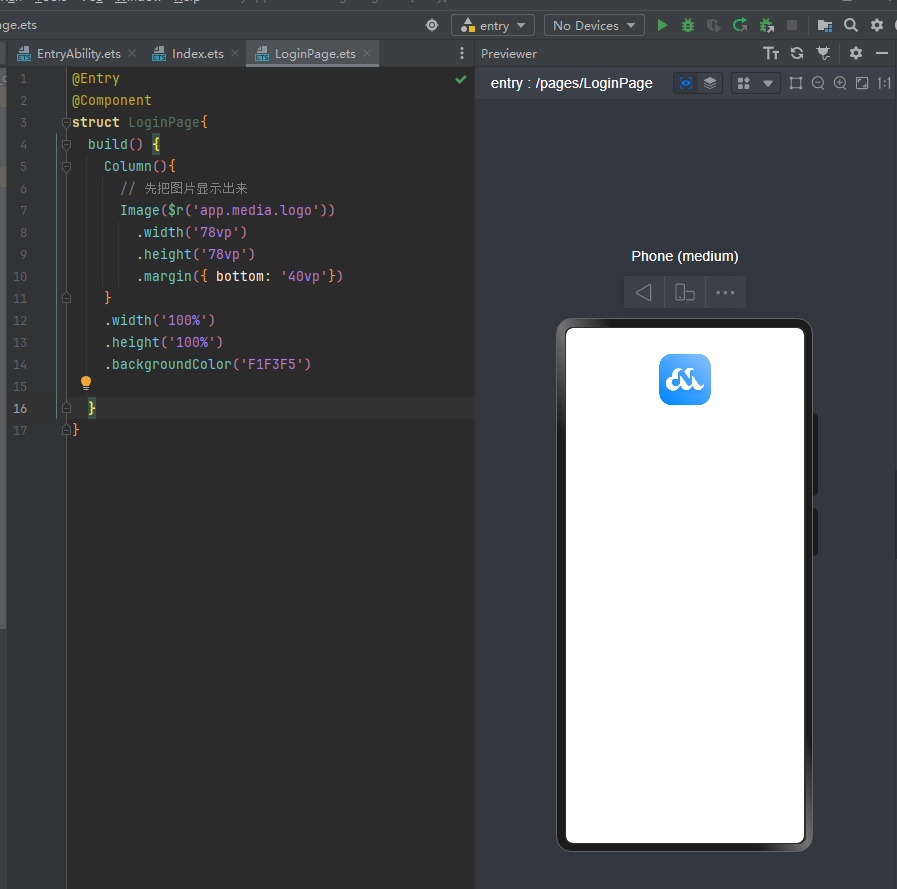Image resolution: width=897 pixels, height=889 pixels.
Task: Click the app logo in phone preview
Action: (x=685, y=379)
